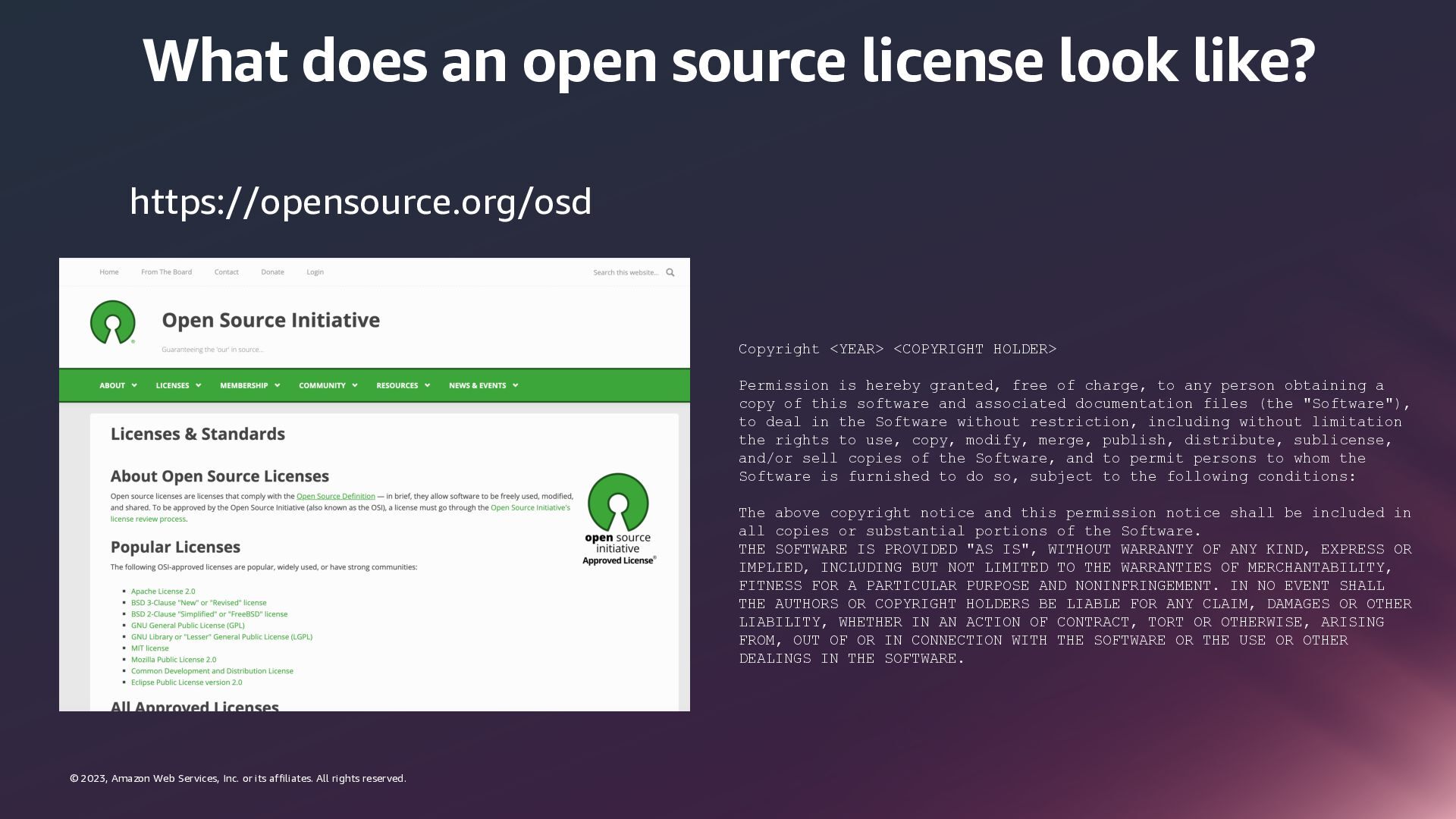Open the MIT license link
1456x819 pixels.
tap(149, 648)
